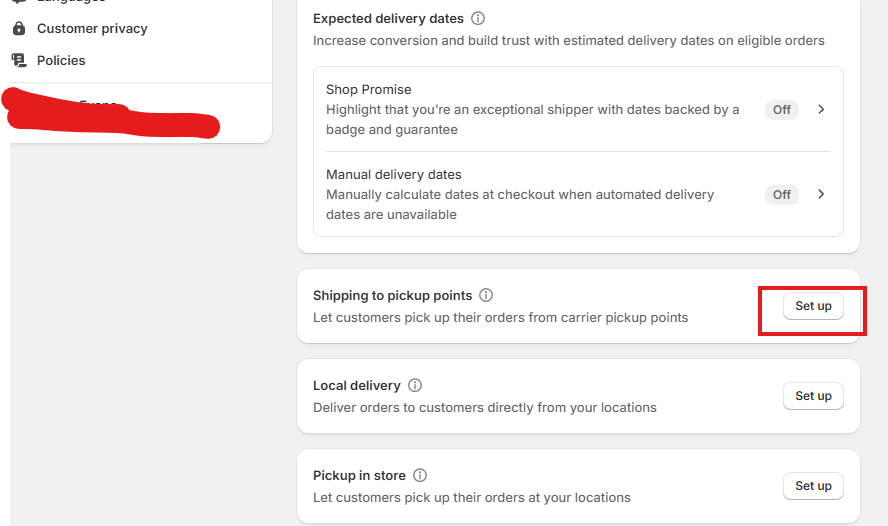Click the Expected delivery dates heading
The image size is (888, 526).
(x=388, y=19)
